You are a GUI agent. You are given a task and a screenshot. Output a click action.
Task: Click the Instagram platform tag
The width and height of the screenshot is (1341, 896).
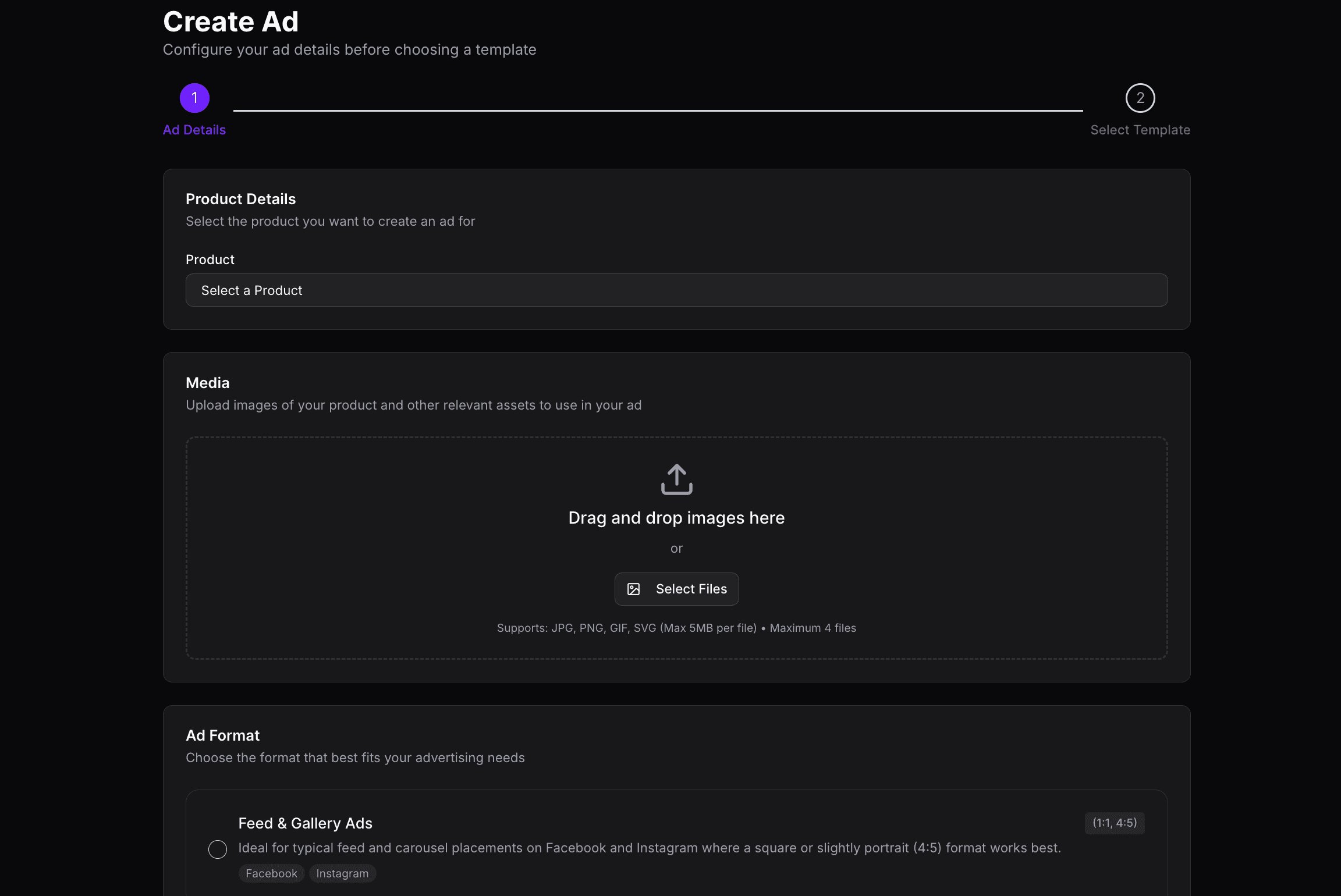(x=342, y=873)
